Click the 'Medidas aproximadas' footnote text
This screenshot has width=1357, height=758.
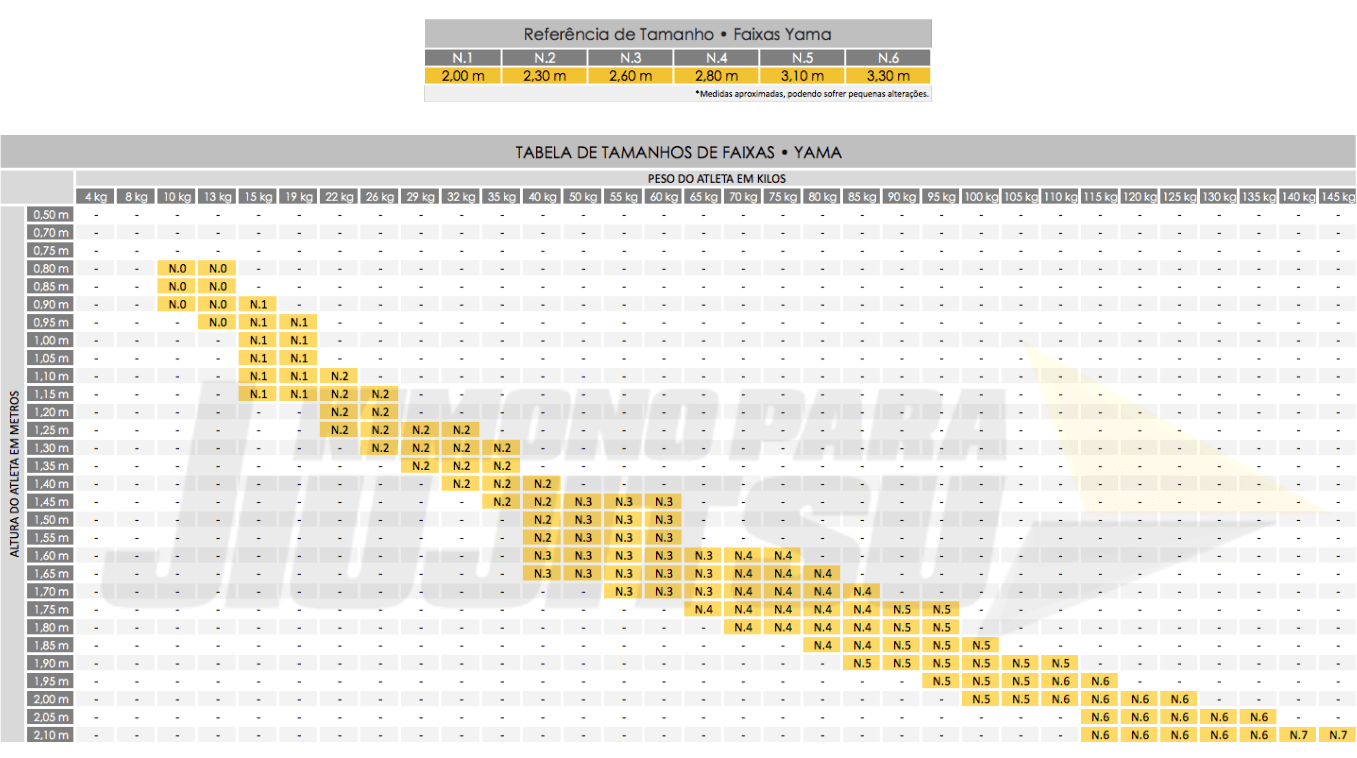812,93
